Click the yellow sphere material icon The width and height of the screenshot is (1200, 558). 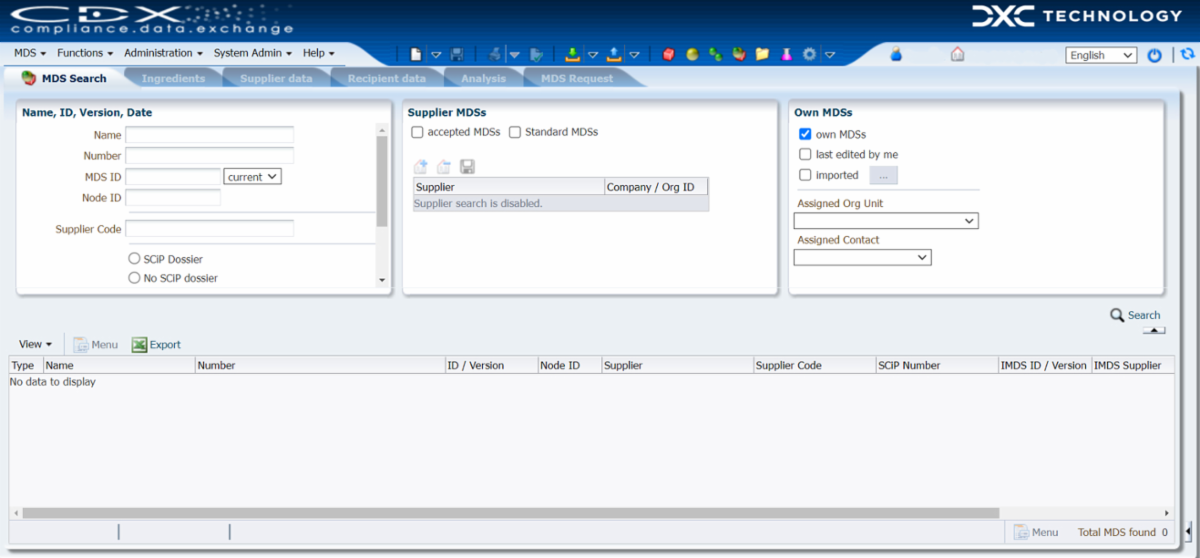coord(692,54)
